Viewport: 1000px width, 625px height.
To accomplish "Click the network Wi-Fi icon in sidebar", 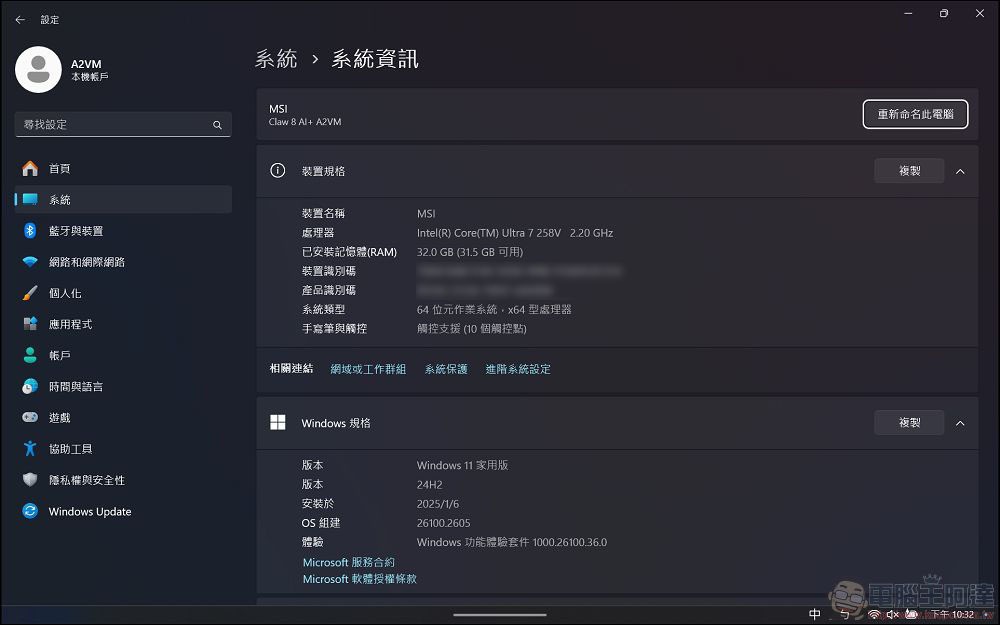I will [x=30, y=262].
